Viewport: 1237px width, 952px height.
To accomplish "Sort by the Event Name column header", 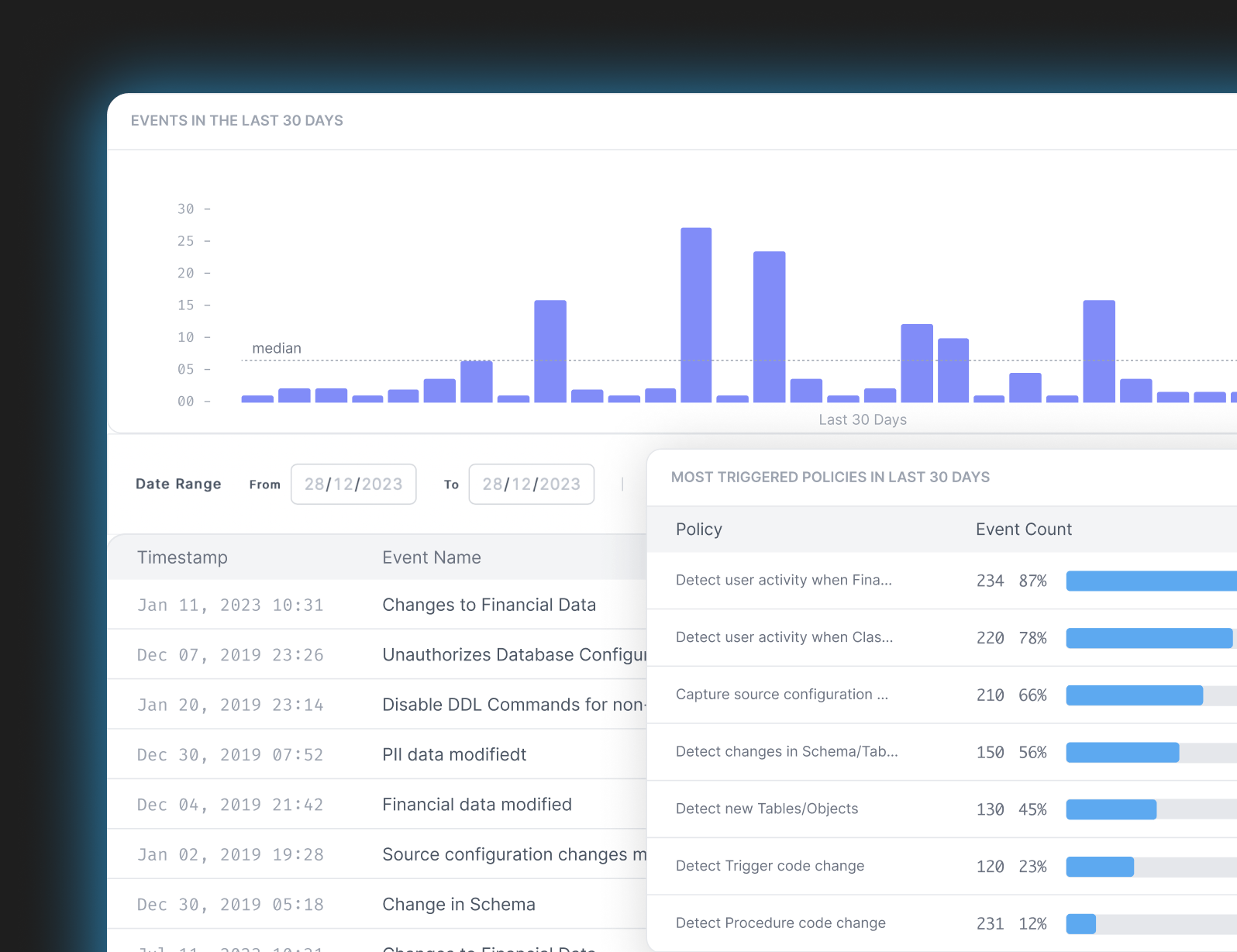I will [x=431, y=557].
